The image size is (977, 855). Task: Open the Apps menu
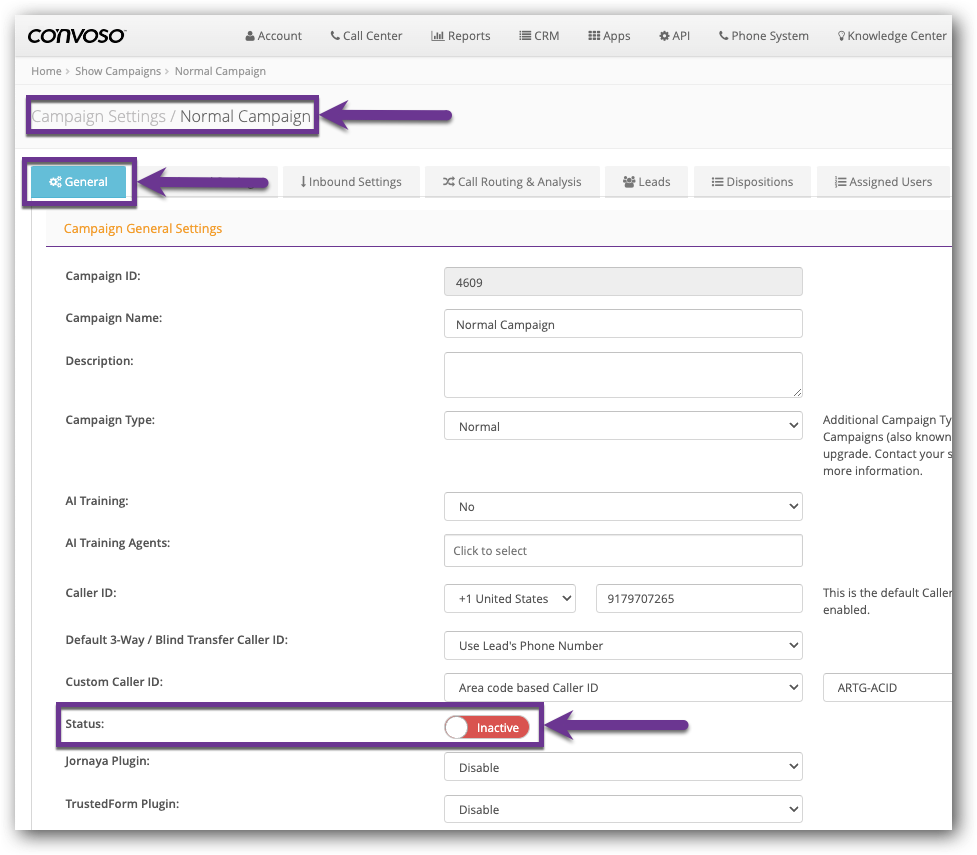click(x=608, y=36)
